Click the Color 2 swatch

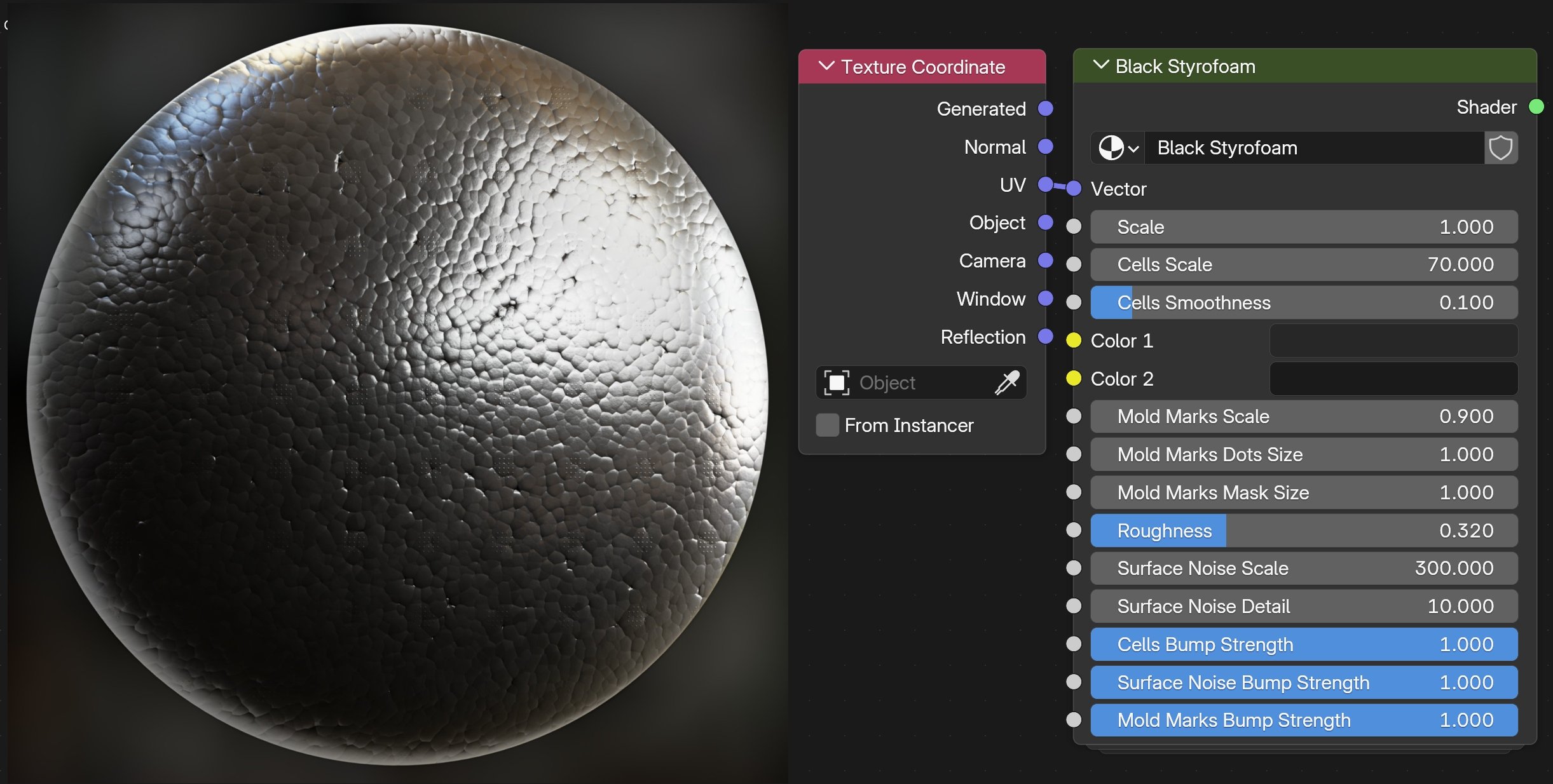pyautogui.click(x=1393, y=379)
